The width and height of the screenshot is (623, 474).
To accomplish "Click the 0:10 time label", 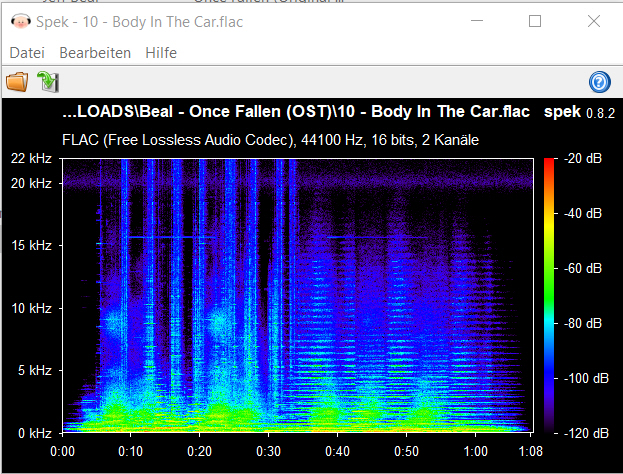I will 130,451.
